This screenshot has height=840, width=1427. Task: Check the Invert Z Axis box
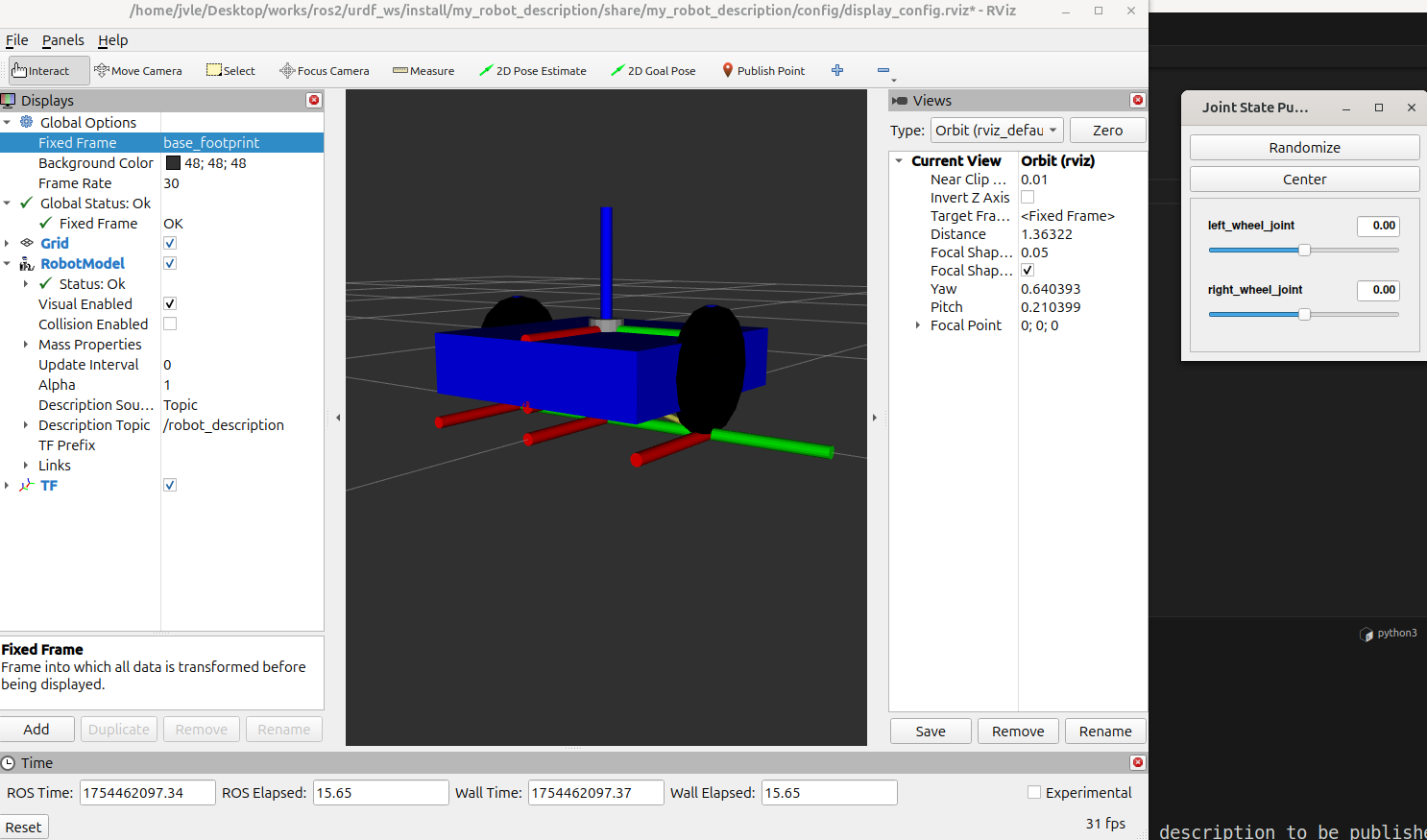coord(1028,198)
